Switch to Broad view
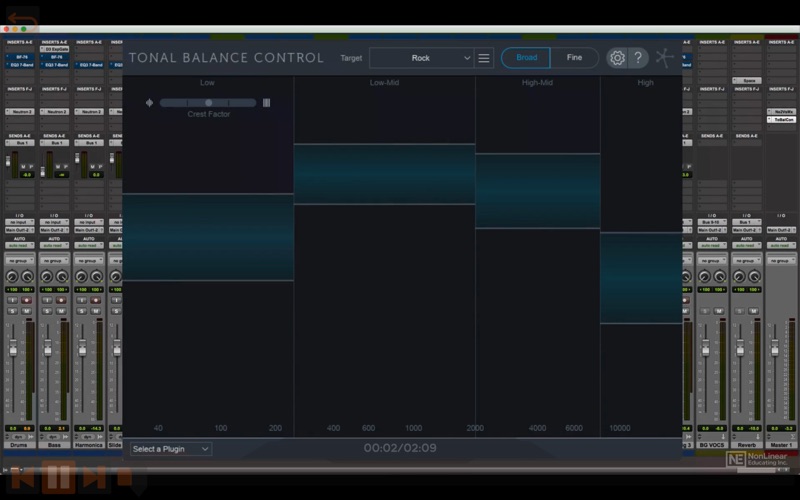This screenshot has height=500, width=800. tap(526, 58)
